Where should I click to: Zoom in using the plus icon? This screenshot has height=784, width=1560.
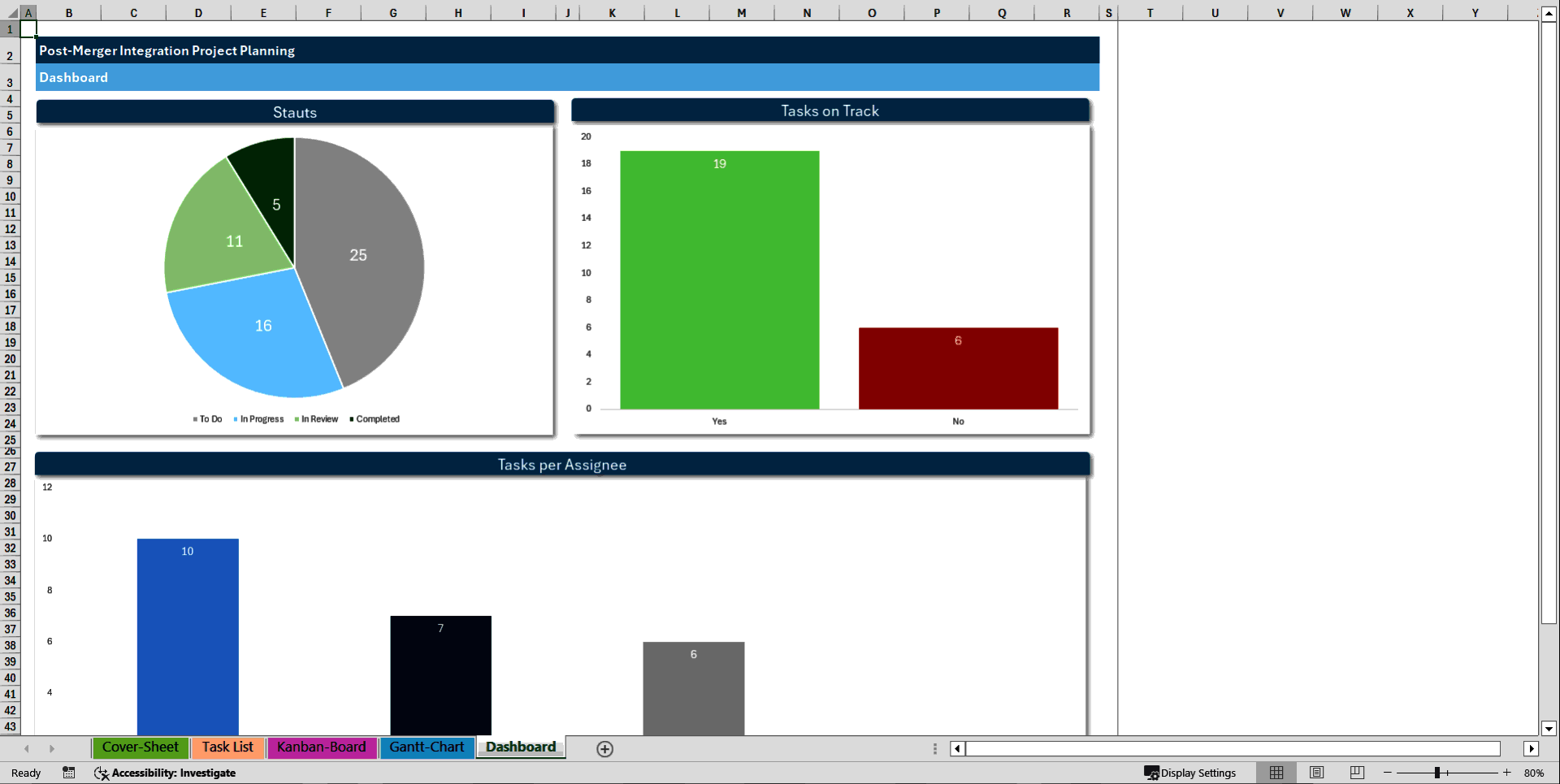[1507, 773]
